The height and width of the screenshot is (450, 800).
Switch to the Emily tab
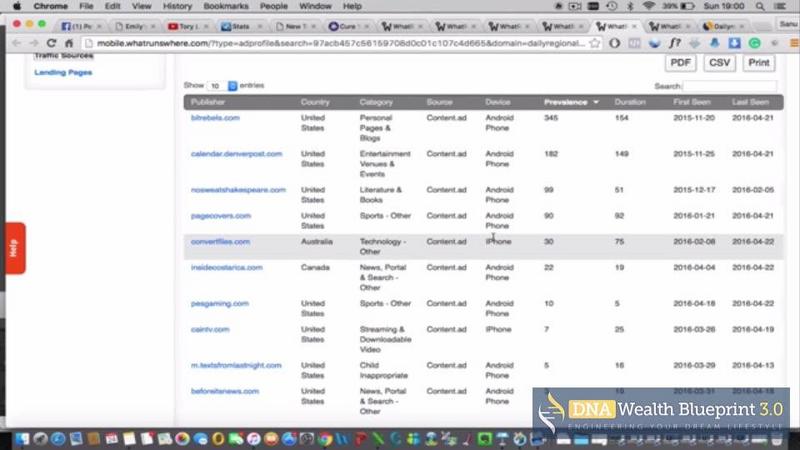[134, 26]
